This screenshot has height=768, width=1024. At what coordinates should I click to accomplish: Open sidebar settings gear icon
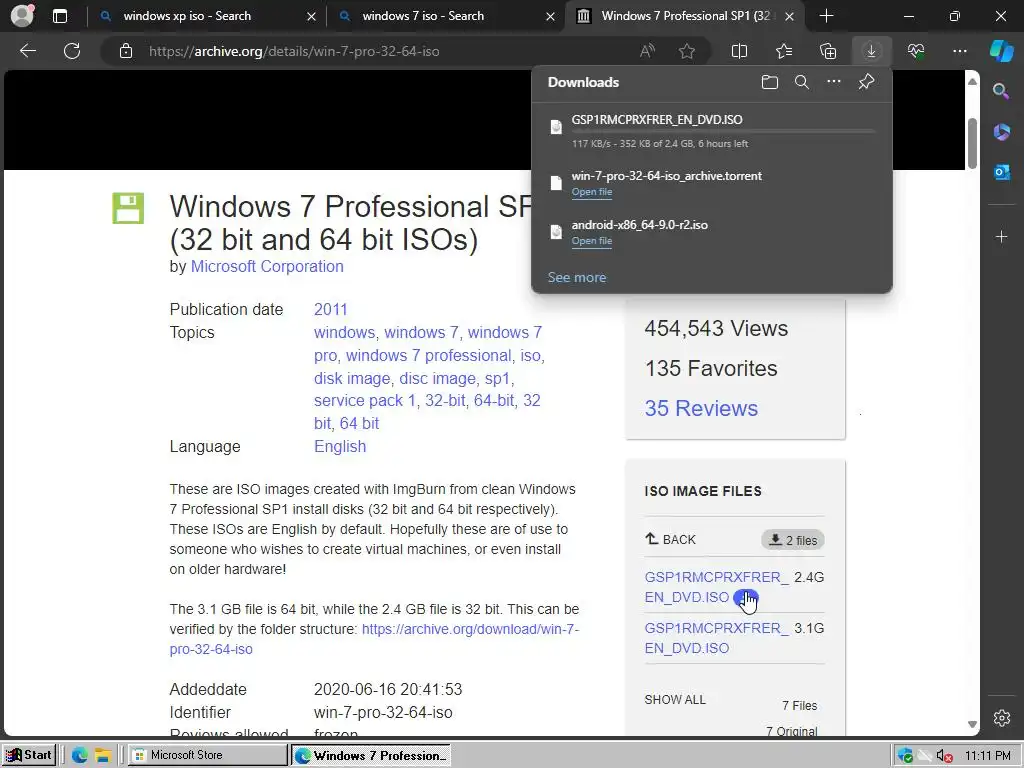(1002, 718)
